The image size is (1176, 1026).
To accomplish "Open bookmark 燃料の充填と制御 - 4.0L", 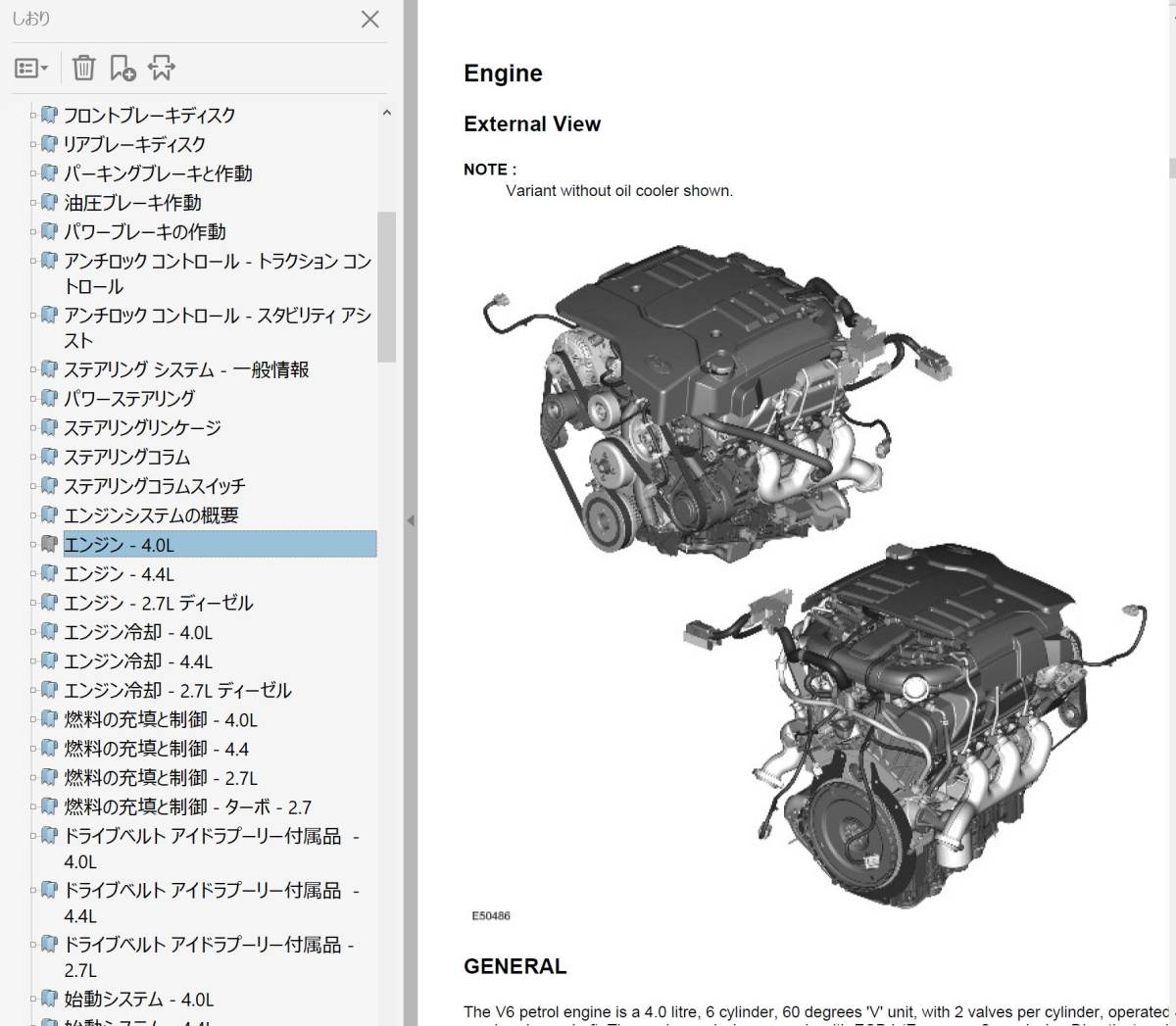I will [161, 720].
